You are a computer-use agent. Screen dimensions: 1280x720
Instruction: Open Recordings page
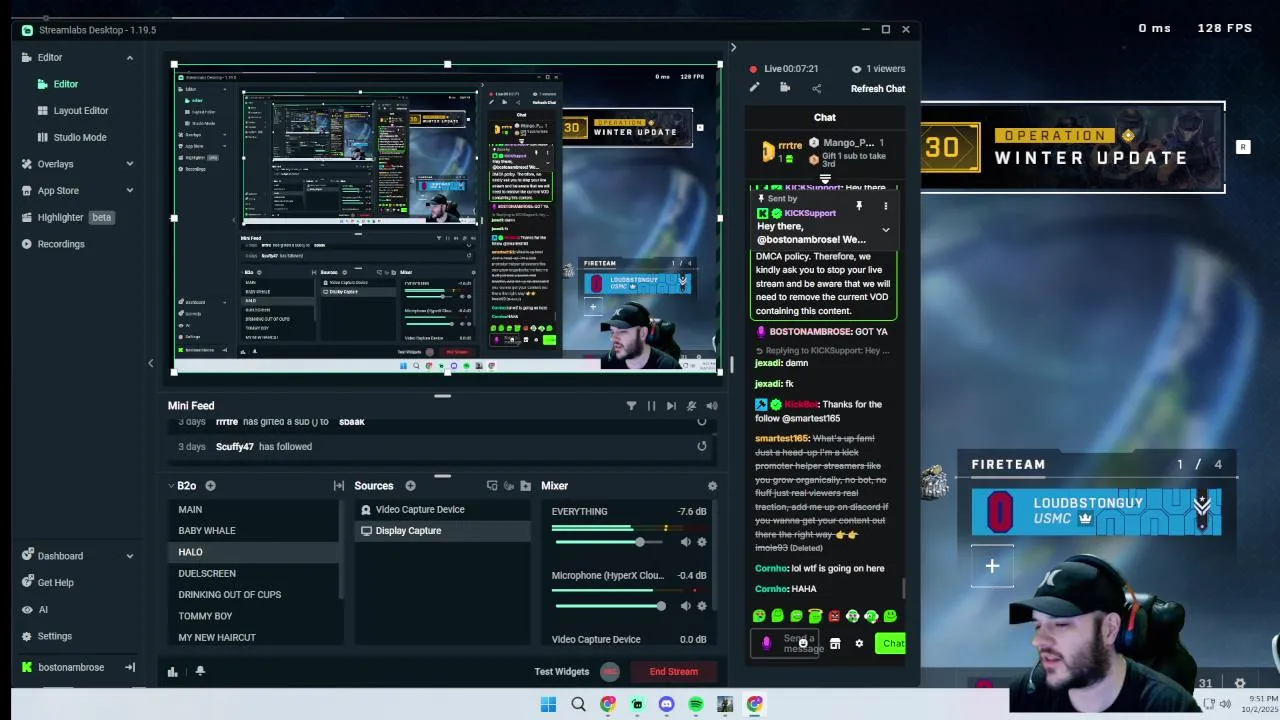pyautogui.click(x=61, y=244)
